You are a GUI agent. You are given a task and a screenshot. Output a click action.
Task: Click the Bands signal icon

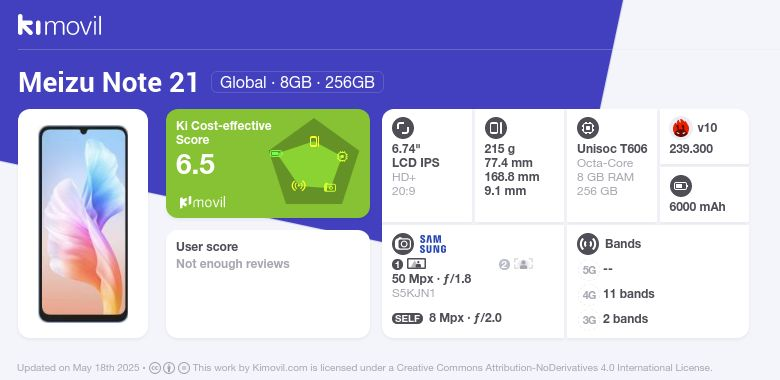[588, 244]
